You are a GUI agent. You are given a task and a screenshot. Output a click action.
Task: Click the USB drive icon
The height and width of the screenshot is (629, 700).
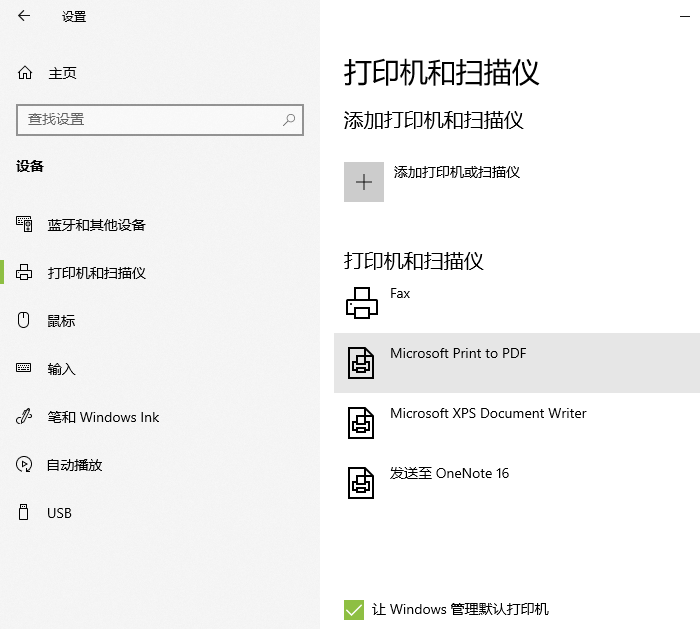[24, 512]
